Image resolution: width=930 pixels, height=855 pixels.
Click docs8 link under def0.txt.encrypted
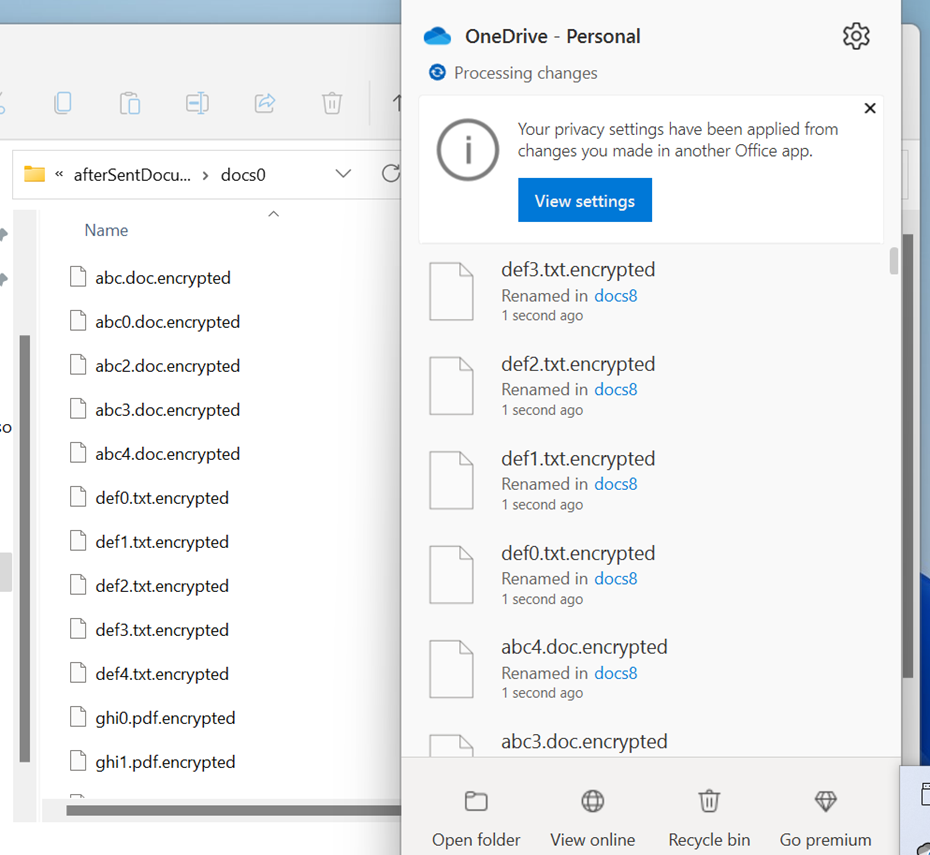point(616,579)
